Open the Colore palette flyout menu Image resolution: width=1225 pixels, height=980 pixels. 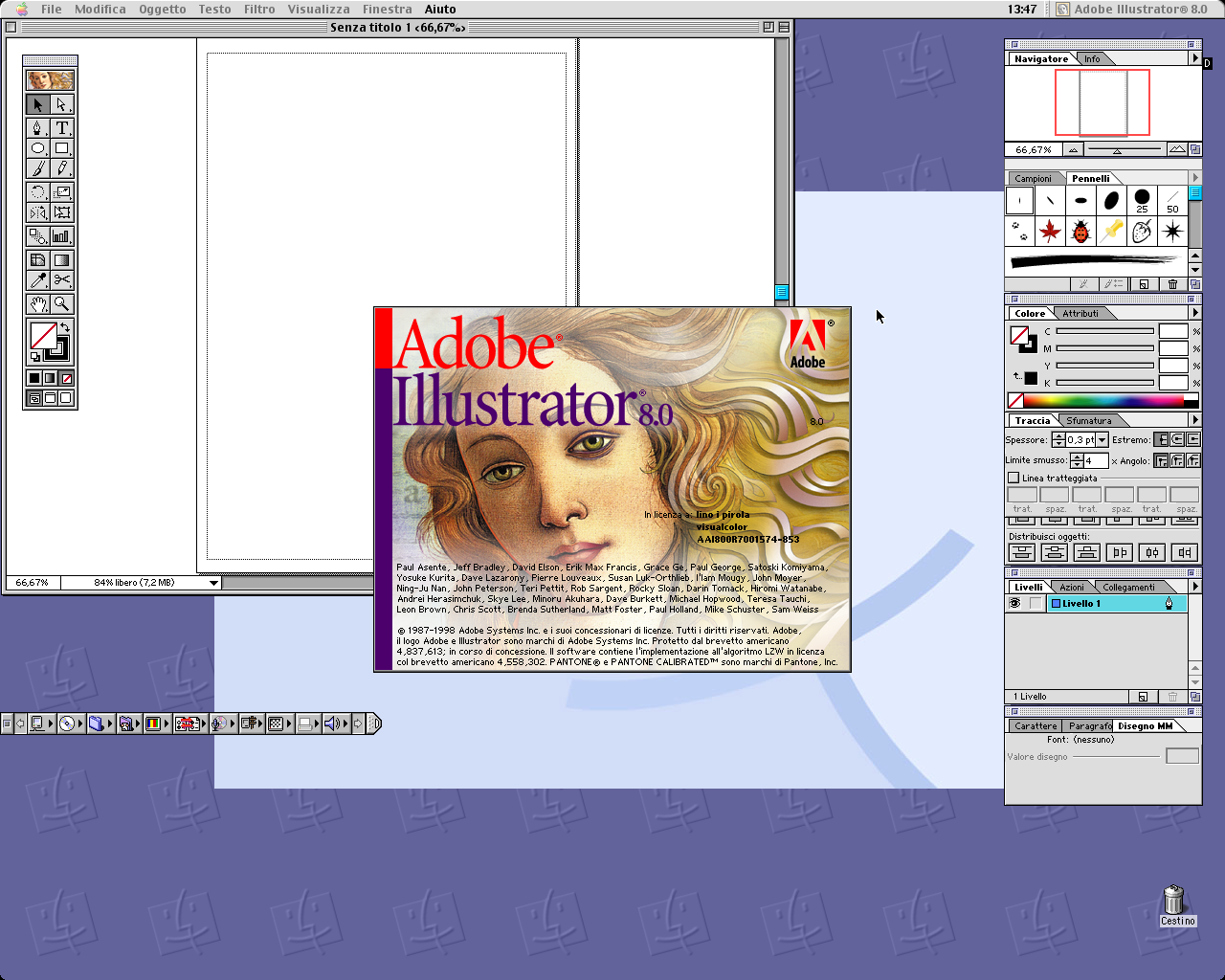[1194, 313]
